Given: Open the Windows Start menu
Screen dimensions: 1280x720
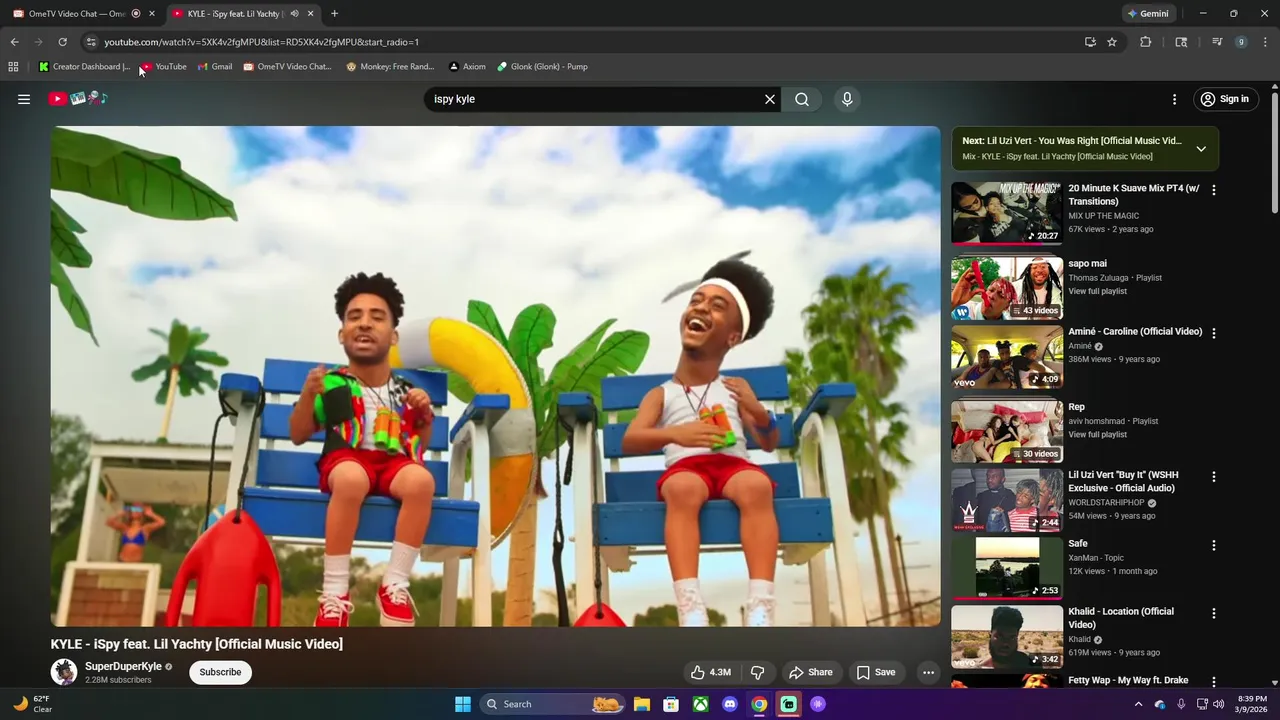Looking at the screenshot, I should pyautogui.click(x=463, y=704).
